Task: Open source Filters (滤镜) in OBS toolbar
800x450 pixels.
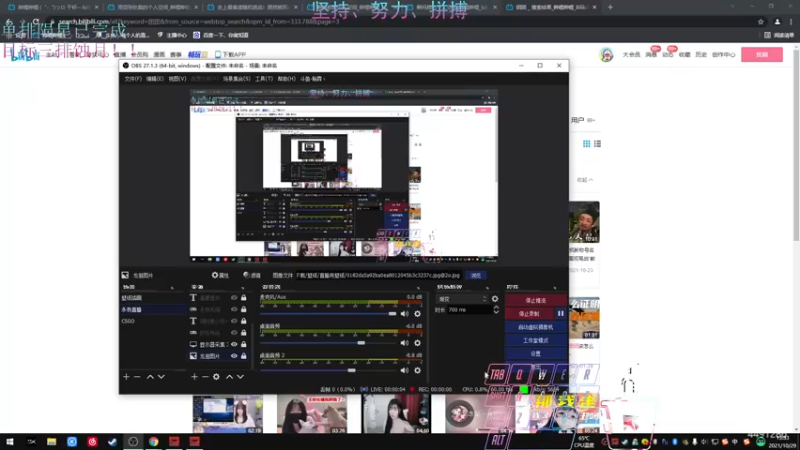Action: coord(252,275)
